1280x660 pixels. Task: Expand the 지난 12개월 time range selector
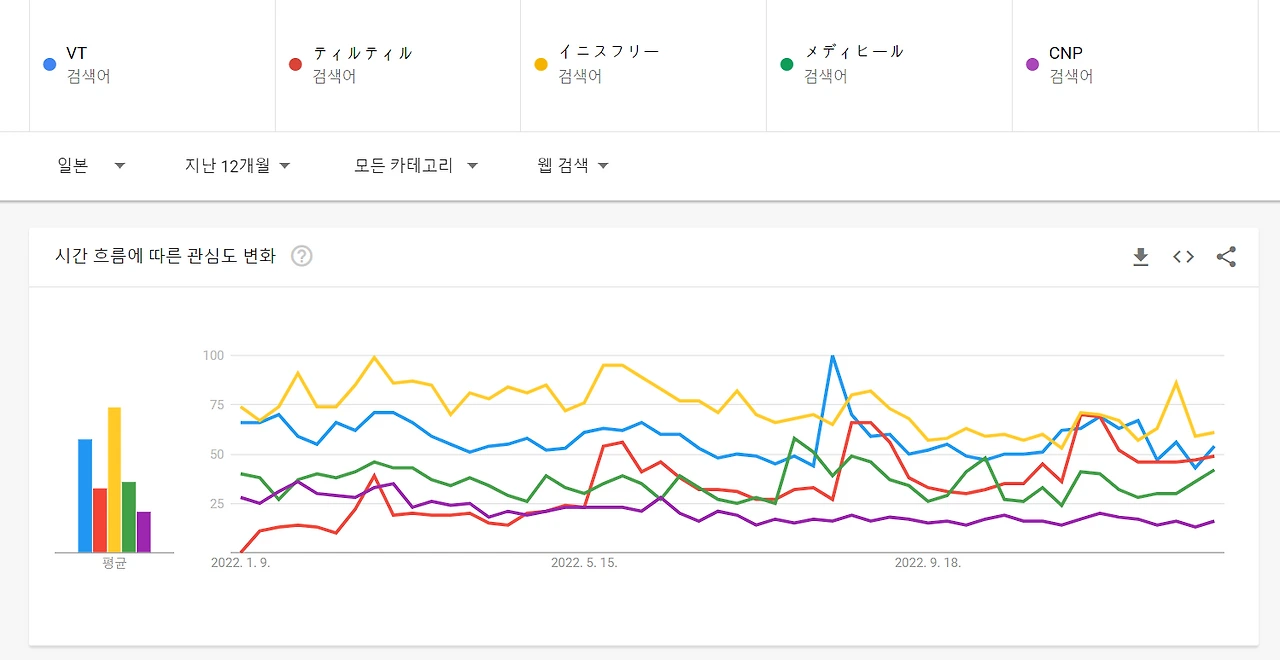[237, 165]
